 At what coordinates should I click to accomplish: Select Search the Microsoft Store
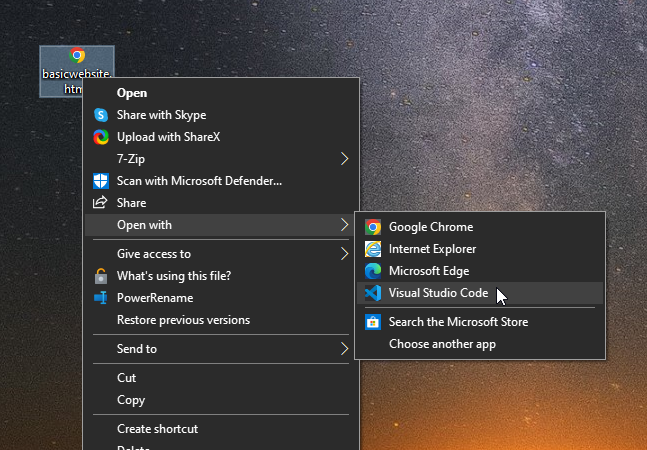[480, 322]
